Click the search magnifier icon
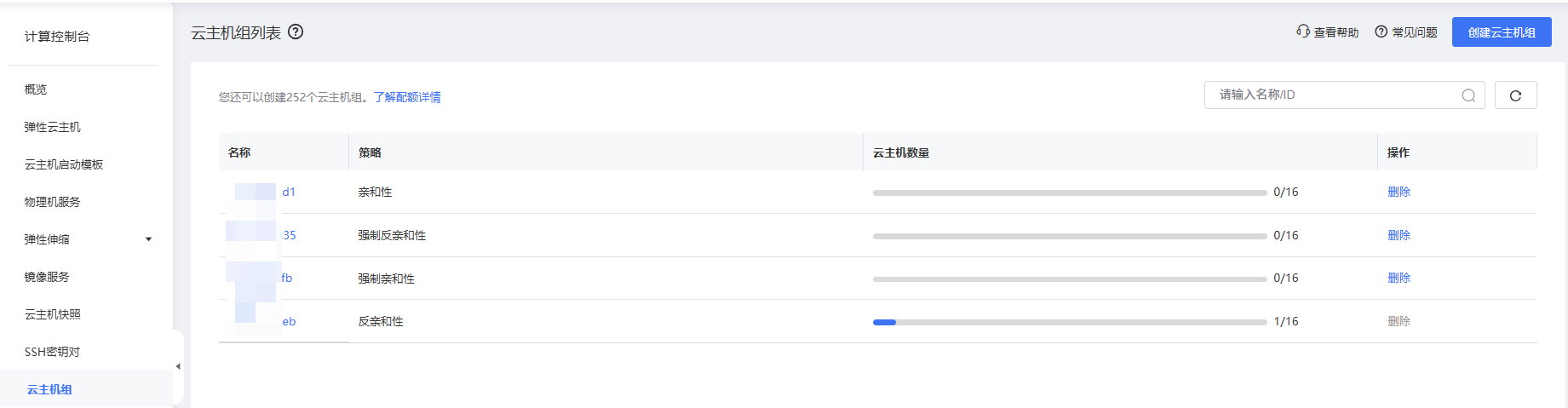1568x408 pixels. click(1468, 95)
